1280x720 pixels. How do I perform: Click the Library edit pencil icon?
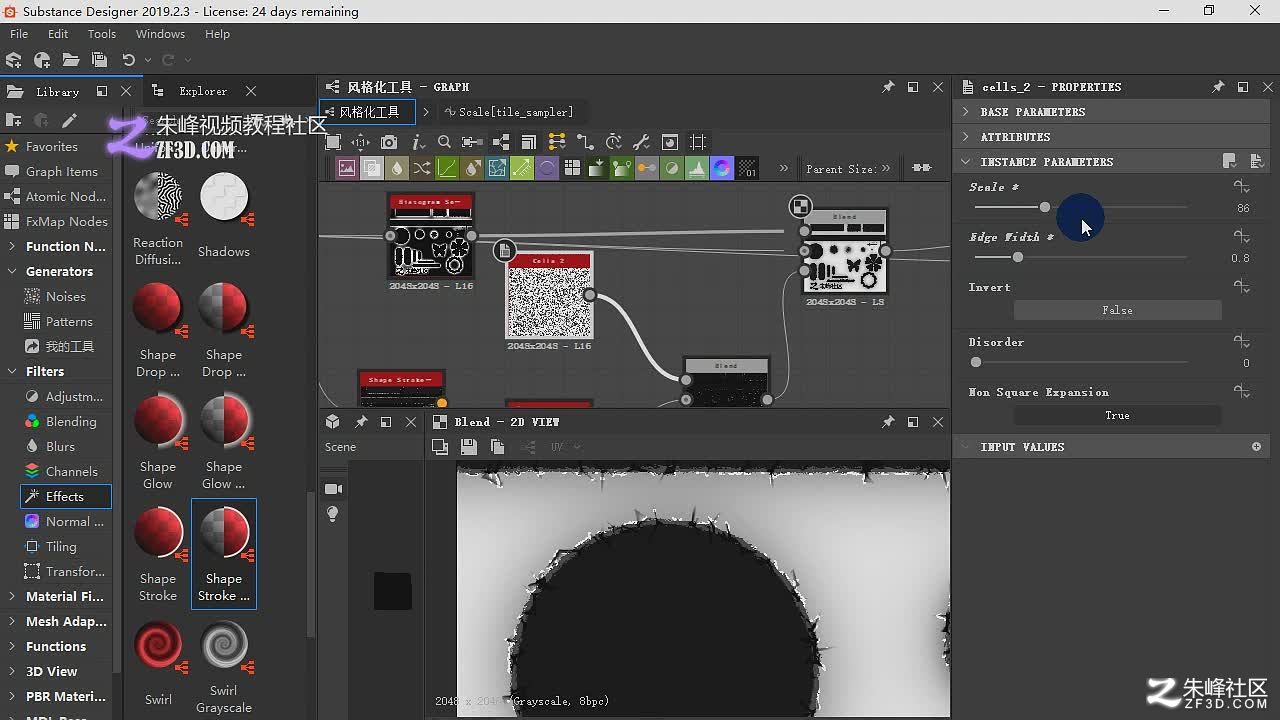click(x=69, y=121)
